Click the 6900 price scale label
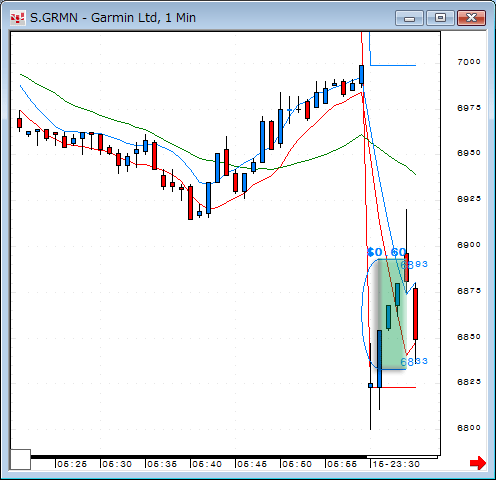The width and height of the screenshot is (496, 480). (x=469, y=245)
